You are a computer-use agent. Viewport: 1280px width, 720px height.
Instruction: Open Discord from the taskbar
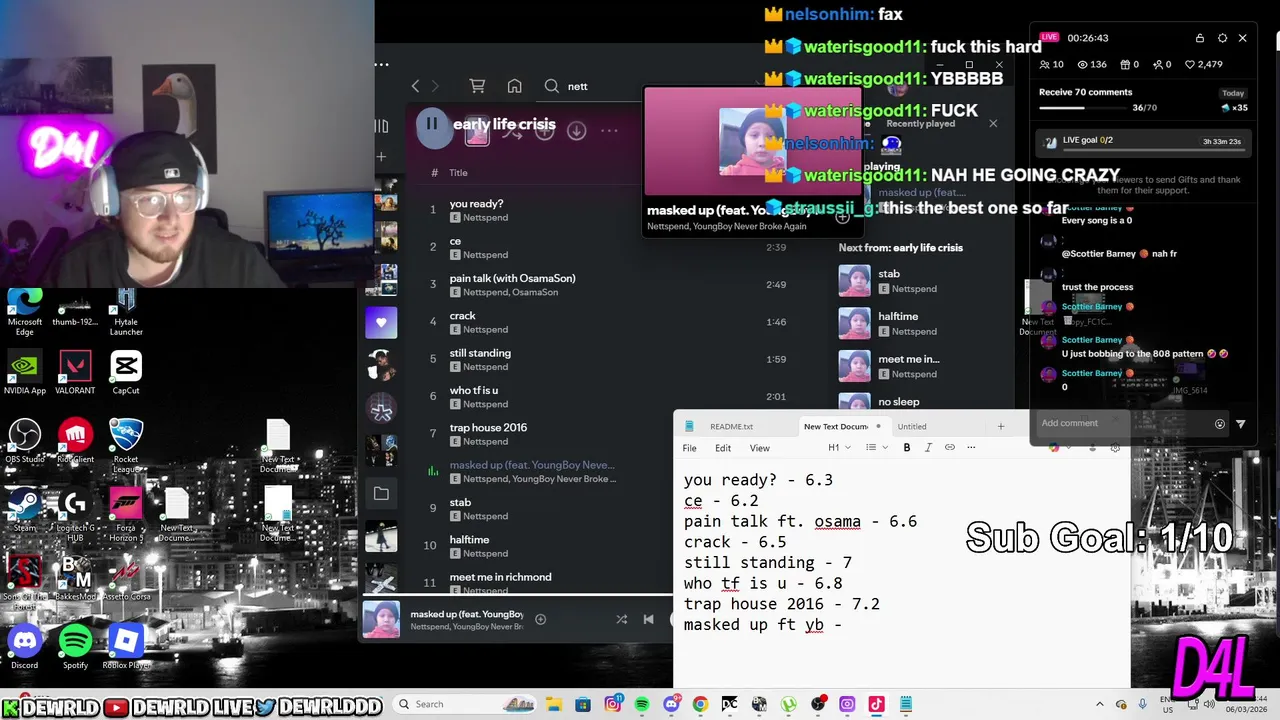(x=671, y=704)
